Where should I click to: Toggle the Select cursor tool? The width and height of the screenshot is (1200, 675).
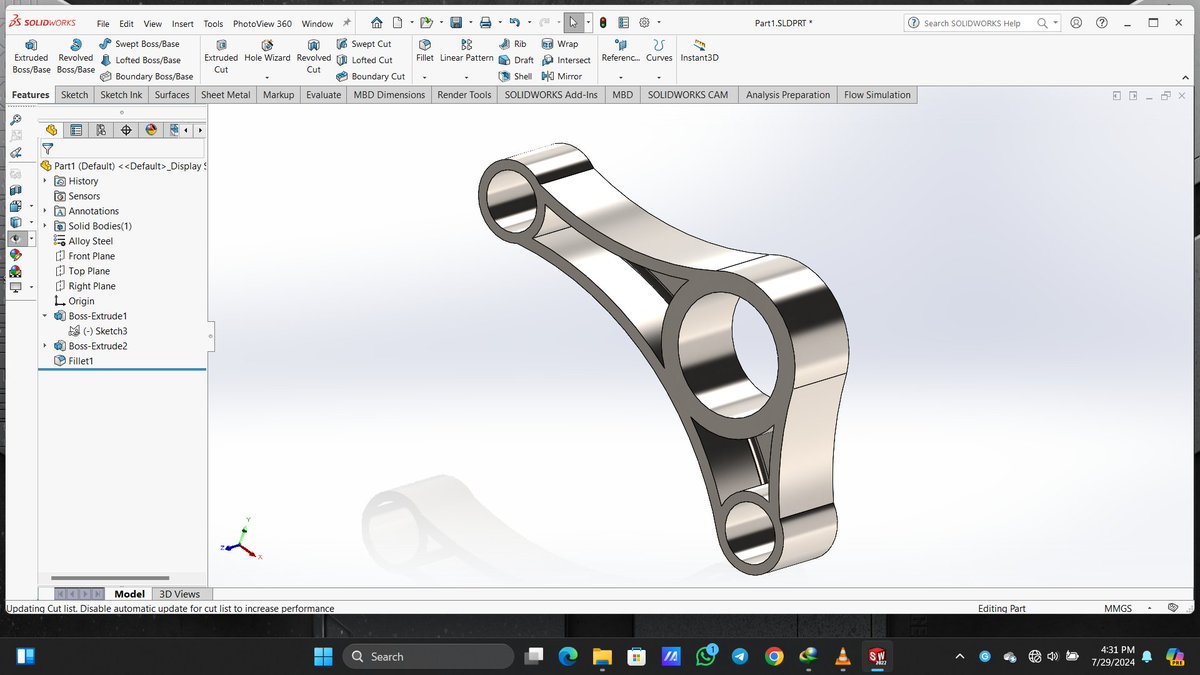click(x=573, y=22)
